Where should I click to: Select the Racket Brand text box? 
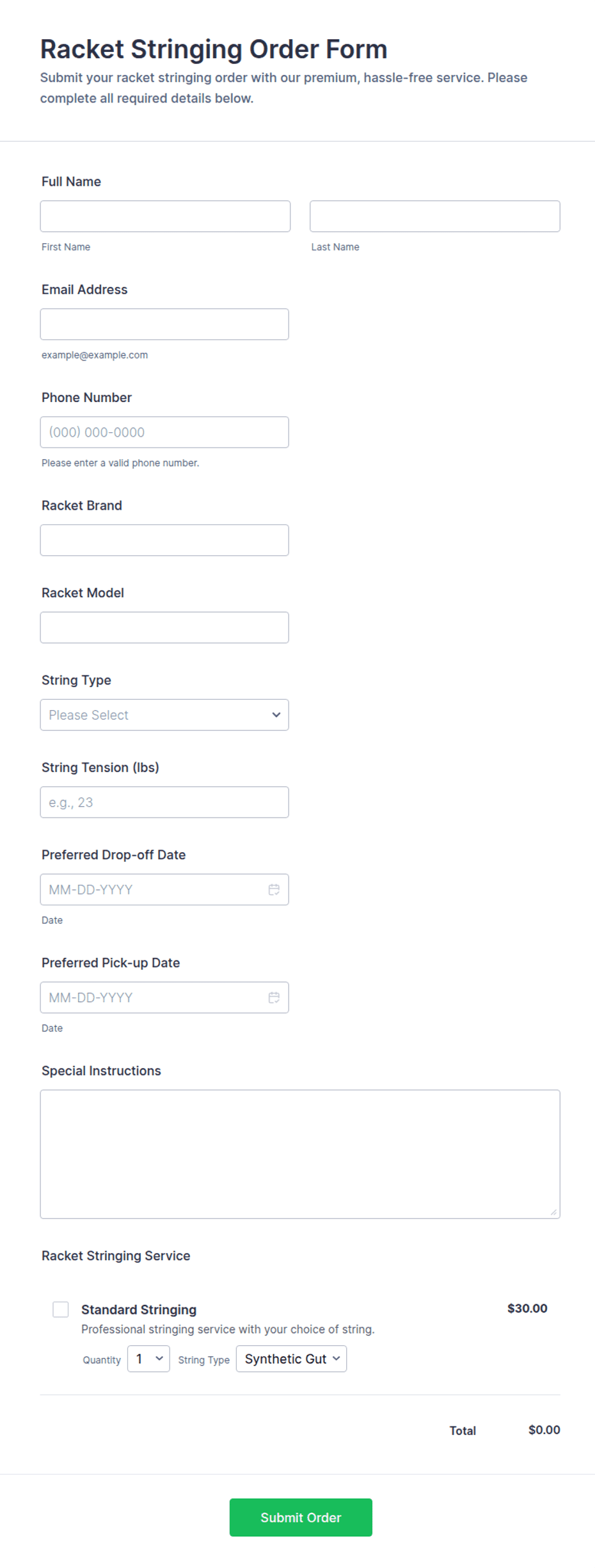click(x=164, y=540)
